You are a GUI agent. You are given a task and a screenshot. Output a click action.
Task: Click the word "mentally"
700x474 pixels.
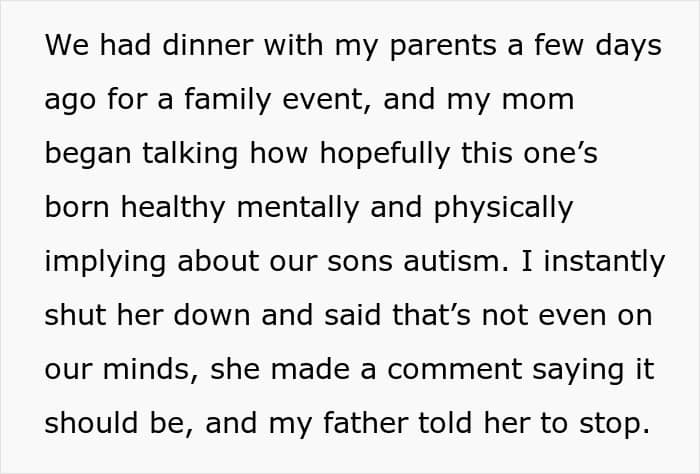click(298, 209)
